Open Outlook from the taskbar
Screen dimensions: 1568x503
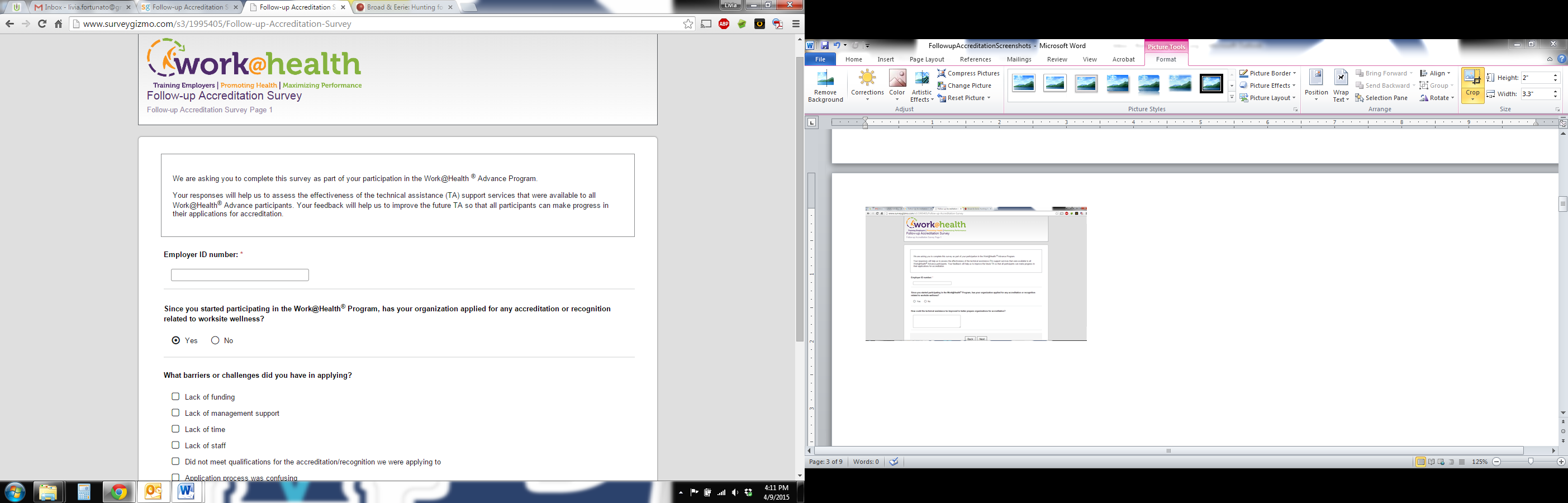[x=153, y=492]
